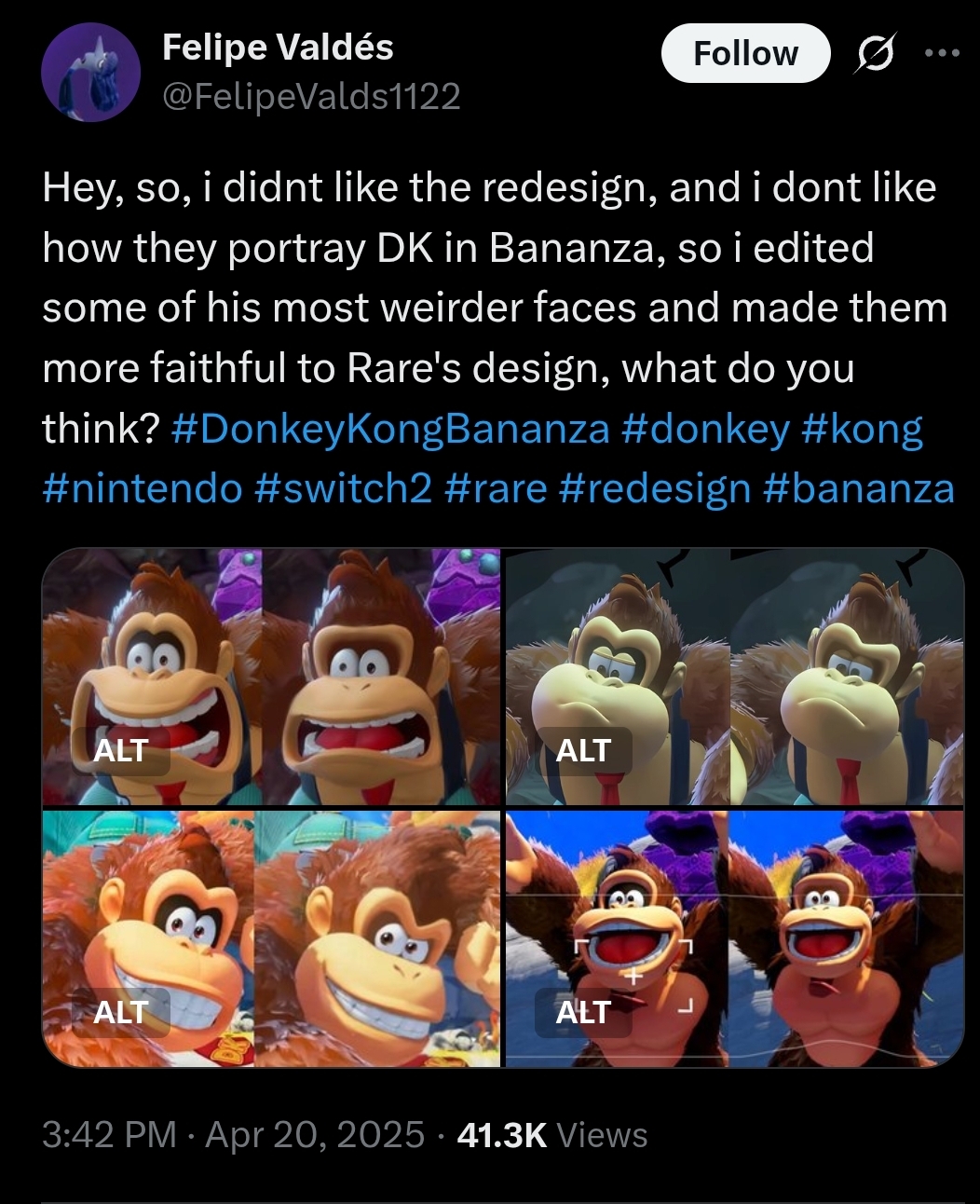Show ALT text on top-left image

[120, 750]
